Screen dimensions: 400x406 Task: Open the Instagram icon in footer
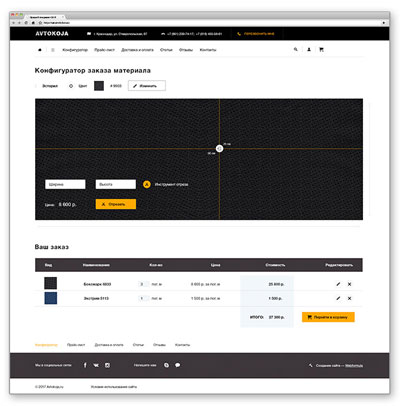pos(107,365)
